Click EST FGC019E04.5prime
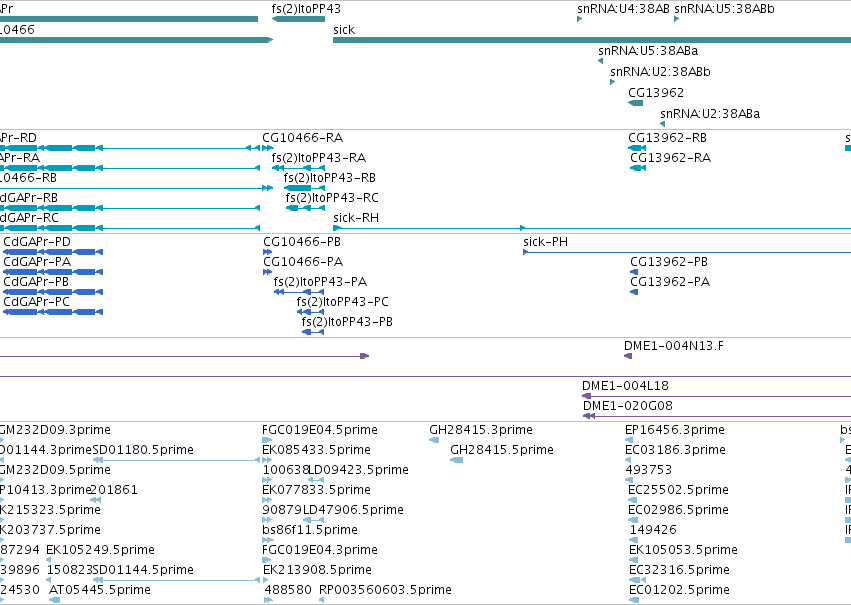851x605 pixels. click(320, 430)
